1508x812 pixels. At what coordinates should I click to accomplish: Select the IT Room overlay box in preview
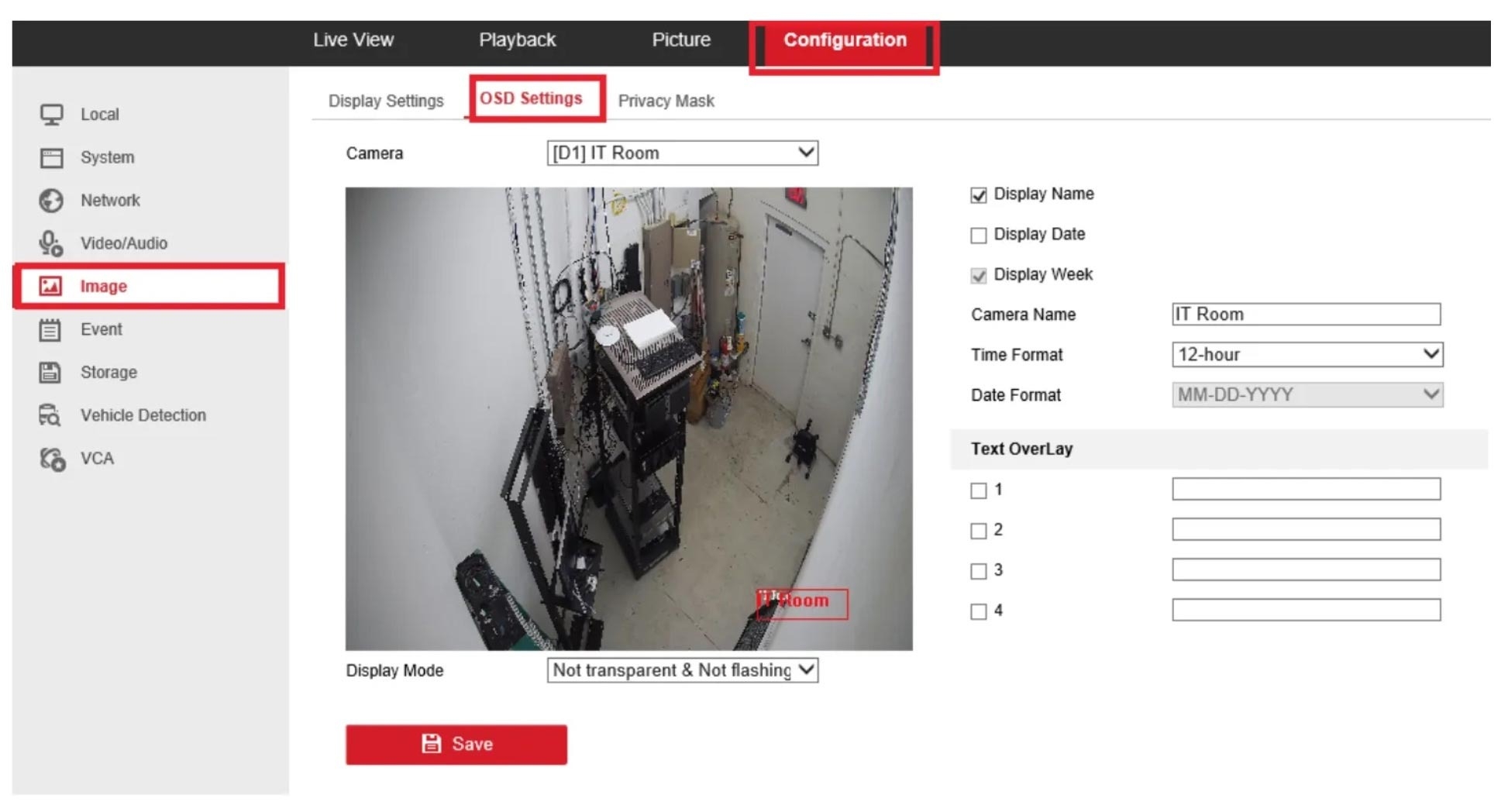pyautogui.click(x=802, y=604)
